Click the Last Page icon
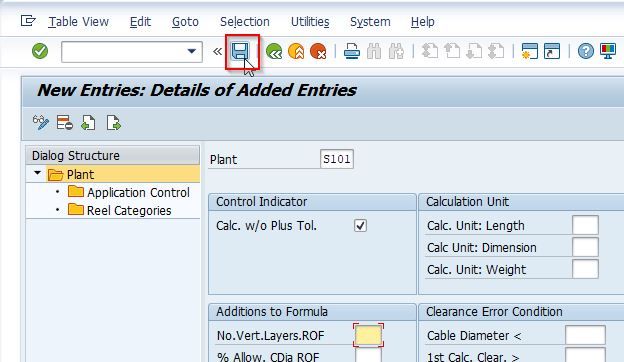This screenshot has width=624, height=362. [x=496, y=51]
